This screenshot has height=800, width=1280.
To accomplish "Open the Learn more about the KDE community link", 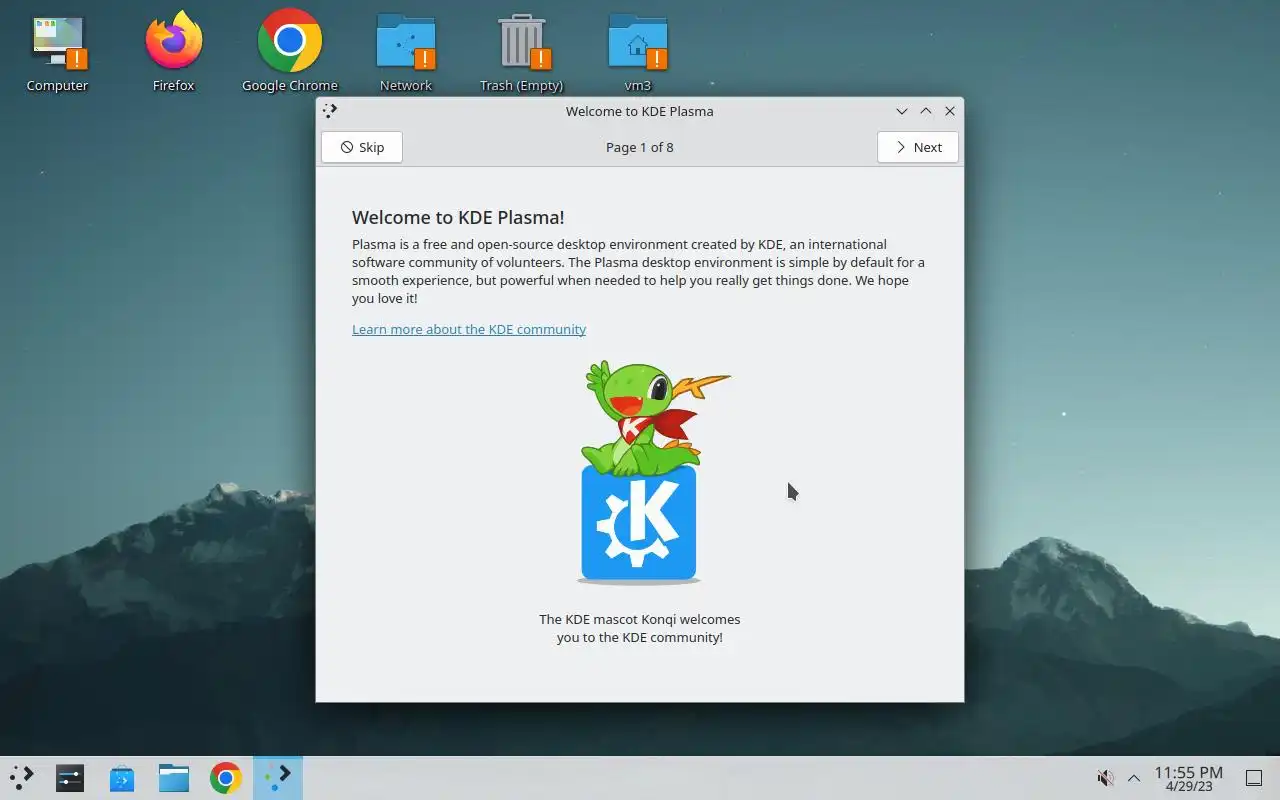I will coord(469,329).
